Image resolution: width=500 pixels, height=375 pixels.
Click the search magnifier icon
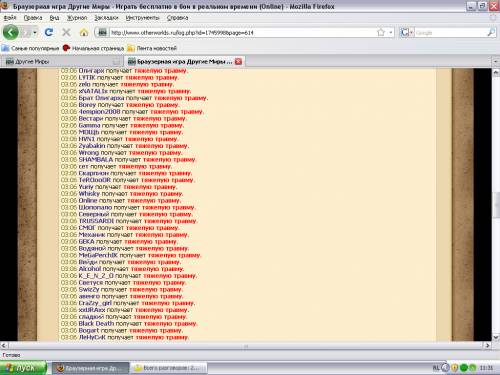491,32
